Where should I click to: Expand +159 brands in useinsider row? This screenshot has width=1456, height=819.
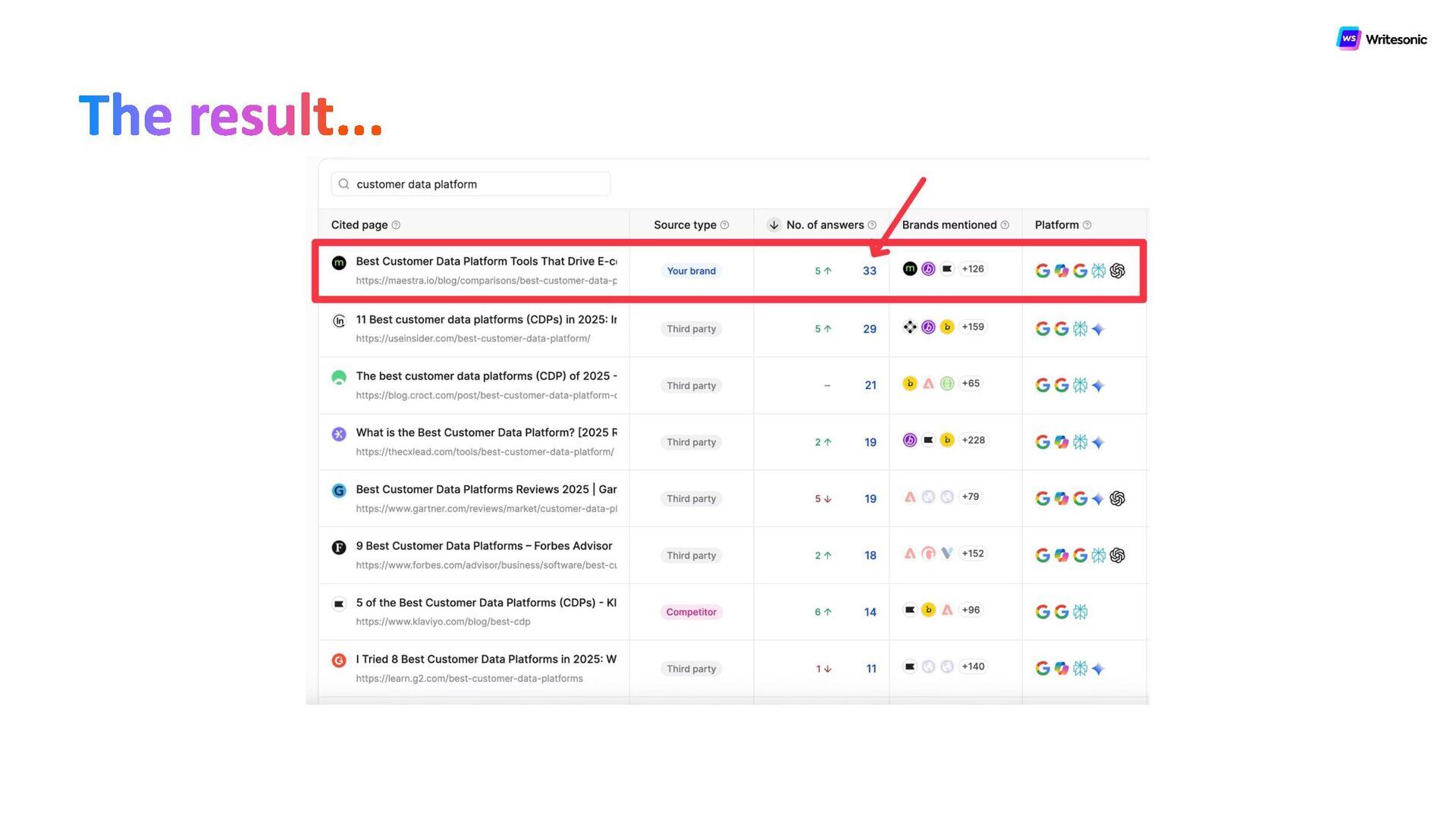point(972,328)
